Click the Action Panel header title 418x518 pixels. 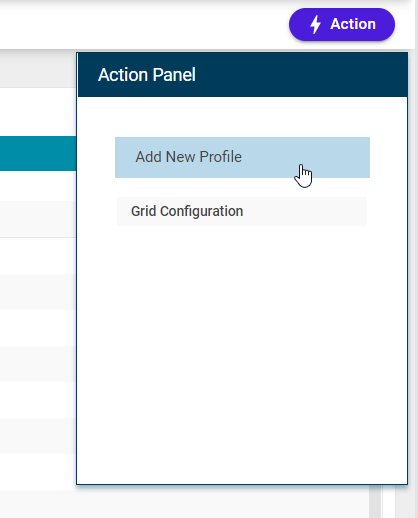[147, 75]
